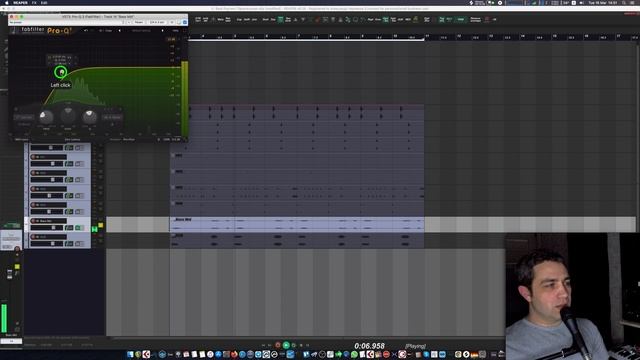Open the band slope dropdown in Pro-Q
This screenshot has width=640, height=360.
111,117
